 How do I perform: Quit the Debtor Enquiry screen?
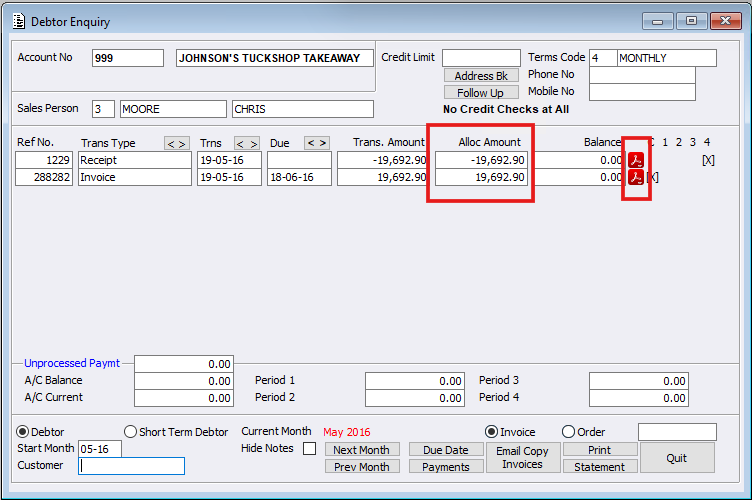(677, 458)
